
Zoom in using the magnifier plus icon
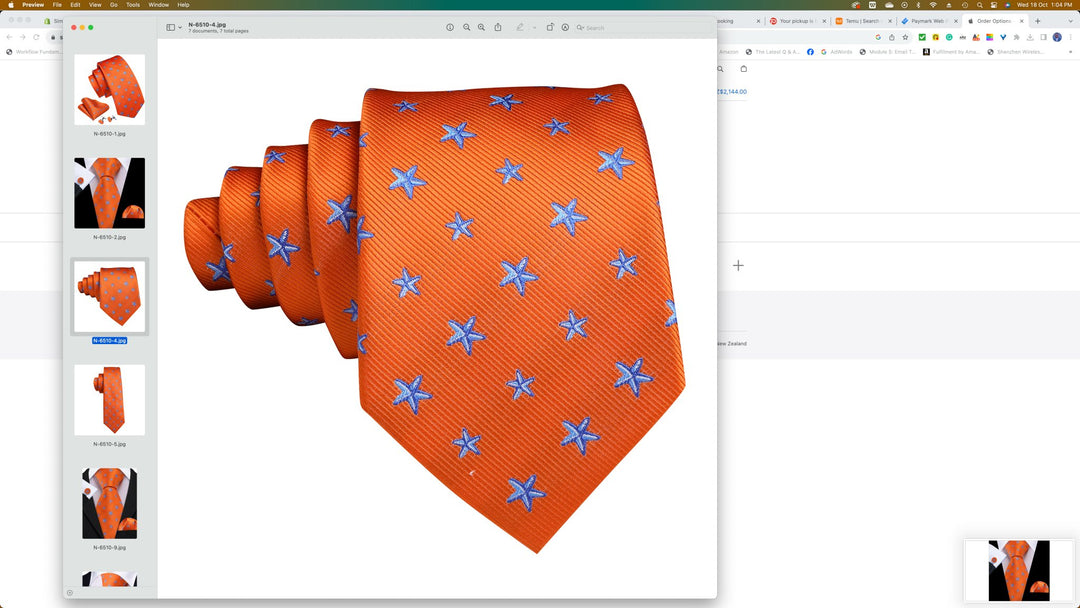(x=481, y=27)
